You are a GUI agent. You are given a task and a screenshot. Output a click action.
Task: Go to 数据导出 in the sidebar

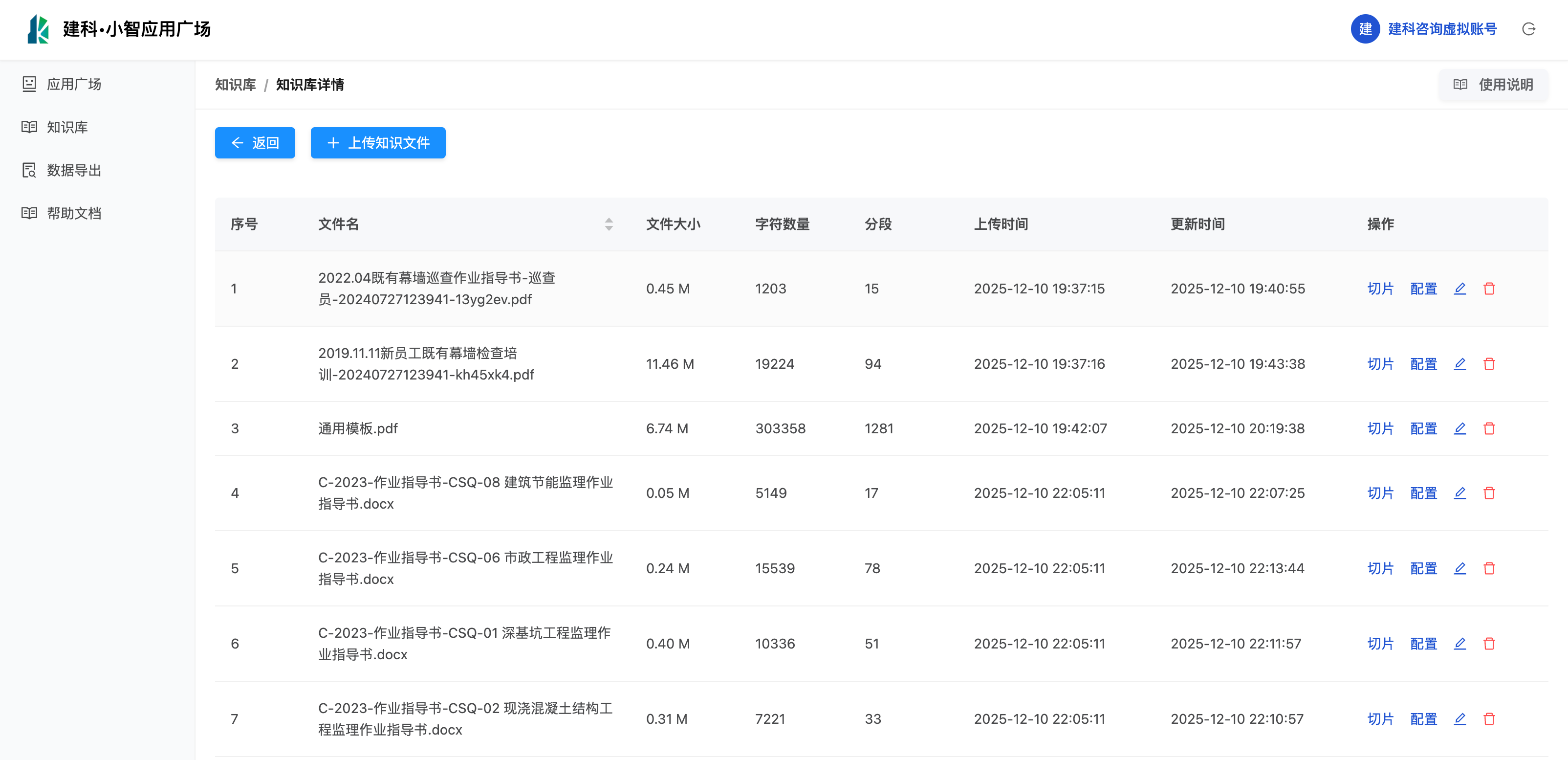tap(74, 171)
